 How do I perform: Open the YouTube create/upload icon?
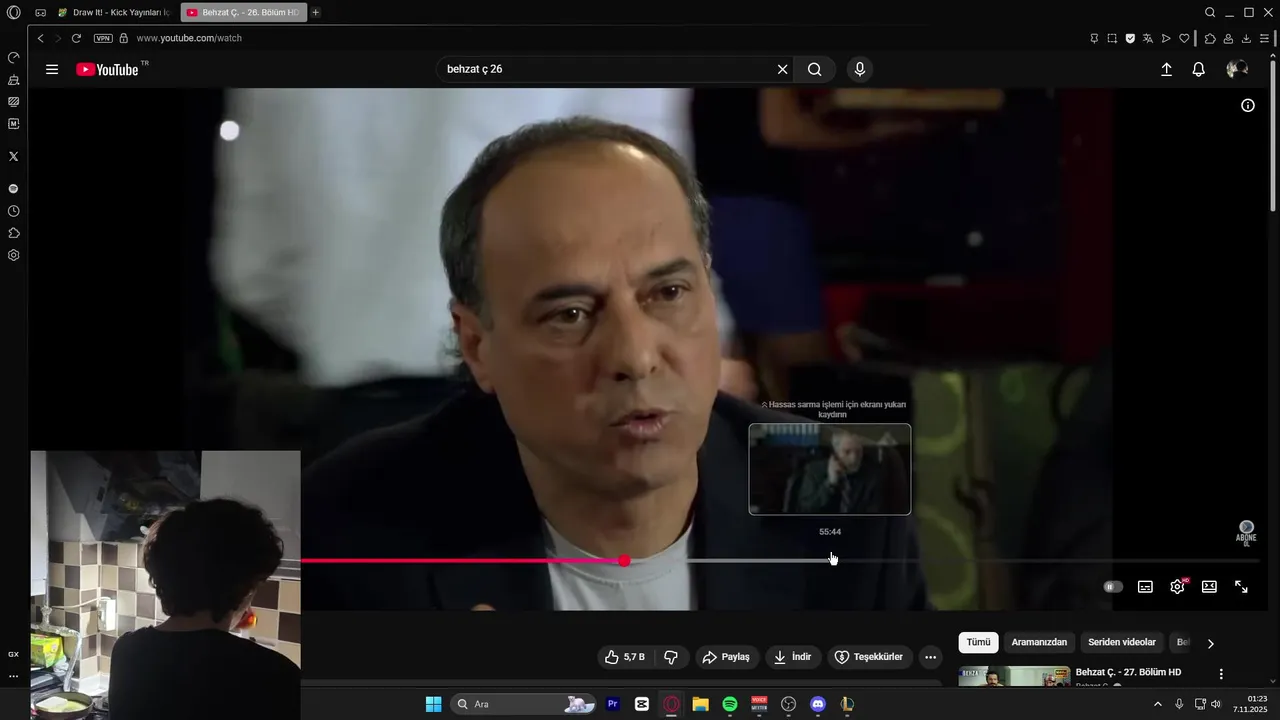(x=1166, y=69)
